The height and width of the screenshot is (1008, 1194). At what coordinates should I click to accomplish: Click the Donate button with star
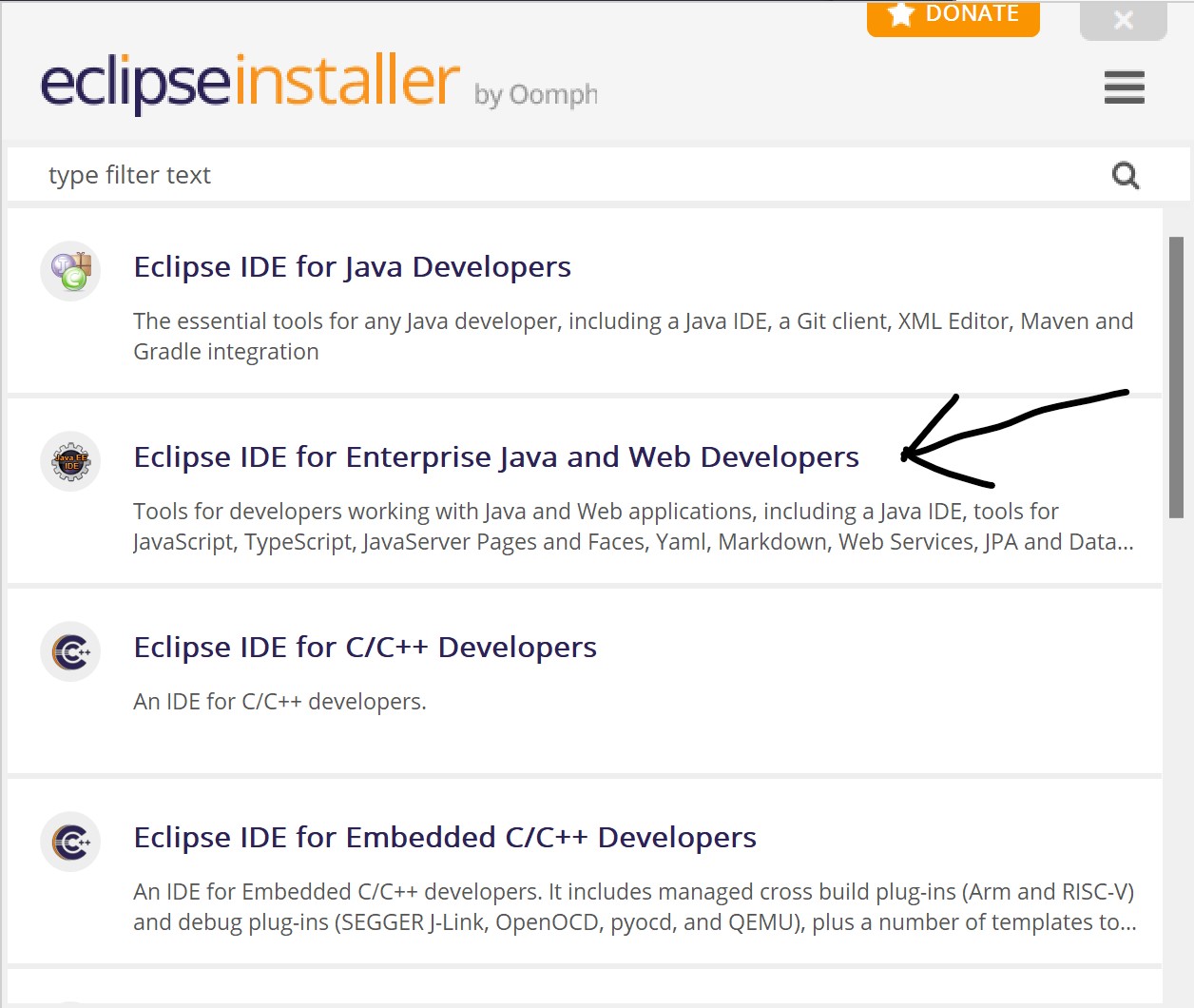coord(953,18)
